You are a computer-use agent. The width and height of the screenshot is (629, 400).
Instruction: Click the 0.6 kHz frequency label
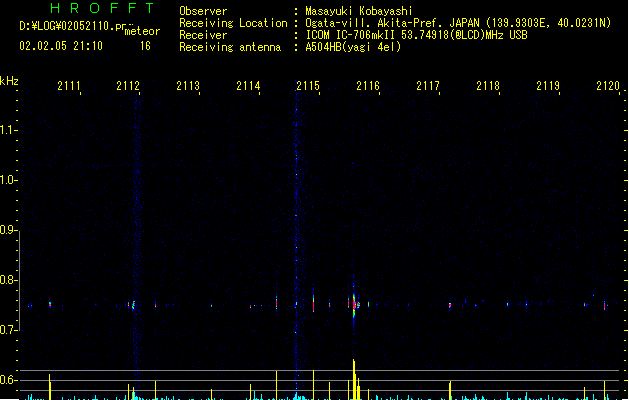pyautogui.click(x=8, y=380)
